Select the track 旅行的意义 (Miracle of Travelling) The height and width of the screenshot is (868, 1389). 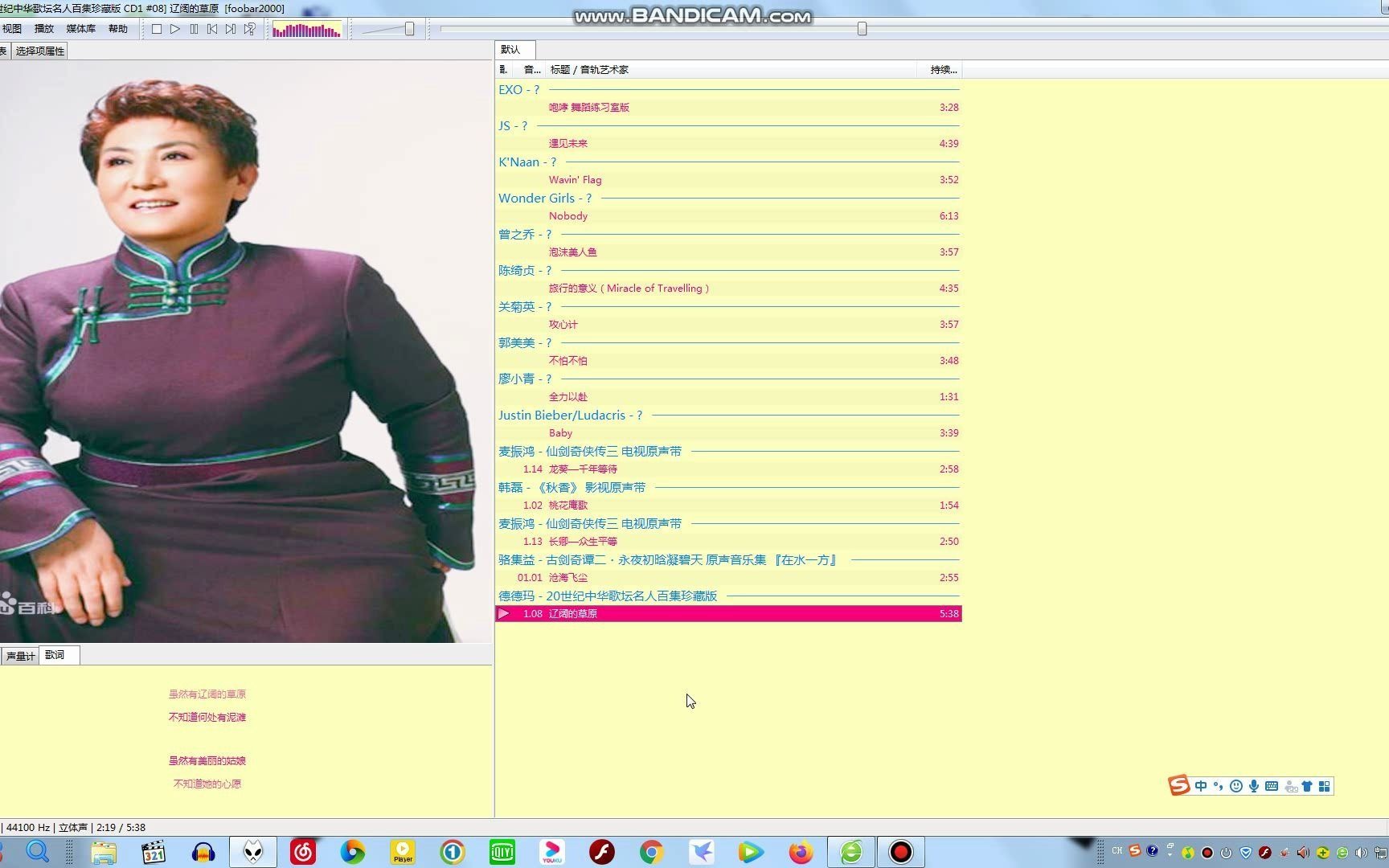pyautogui.click(x=728, y=289)
